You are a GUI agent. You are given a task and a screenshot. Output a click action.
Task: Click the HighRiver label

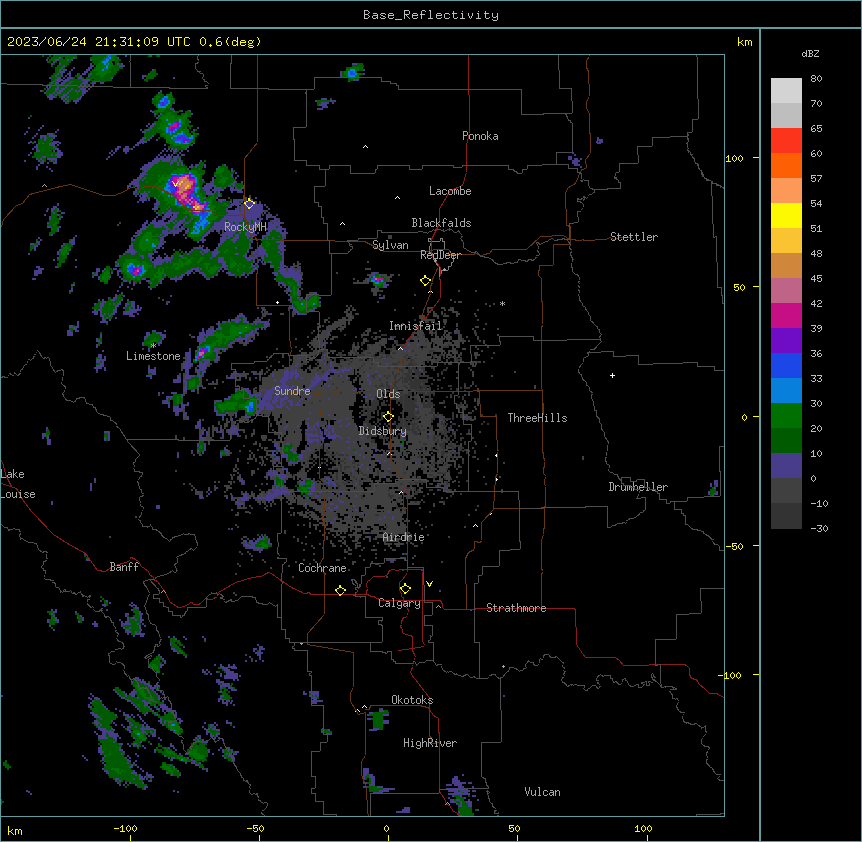coord(430,743)
